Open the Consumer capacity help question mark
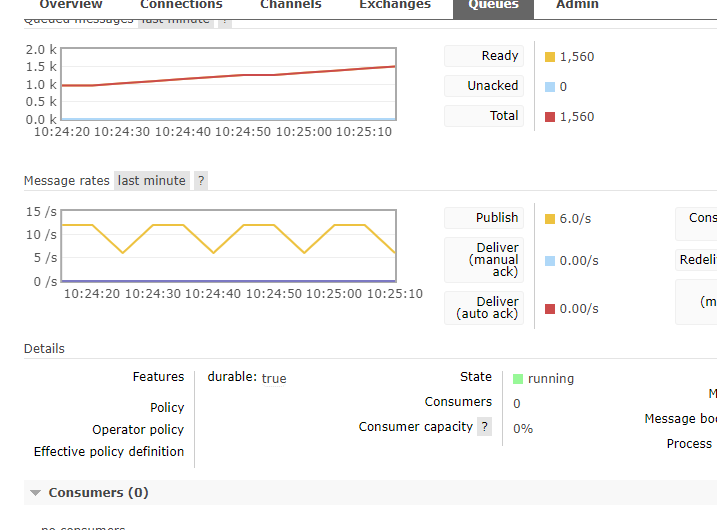This screenshot has width=717, height=530. point(484,427)
